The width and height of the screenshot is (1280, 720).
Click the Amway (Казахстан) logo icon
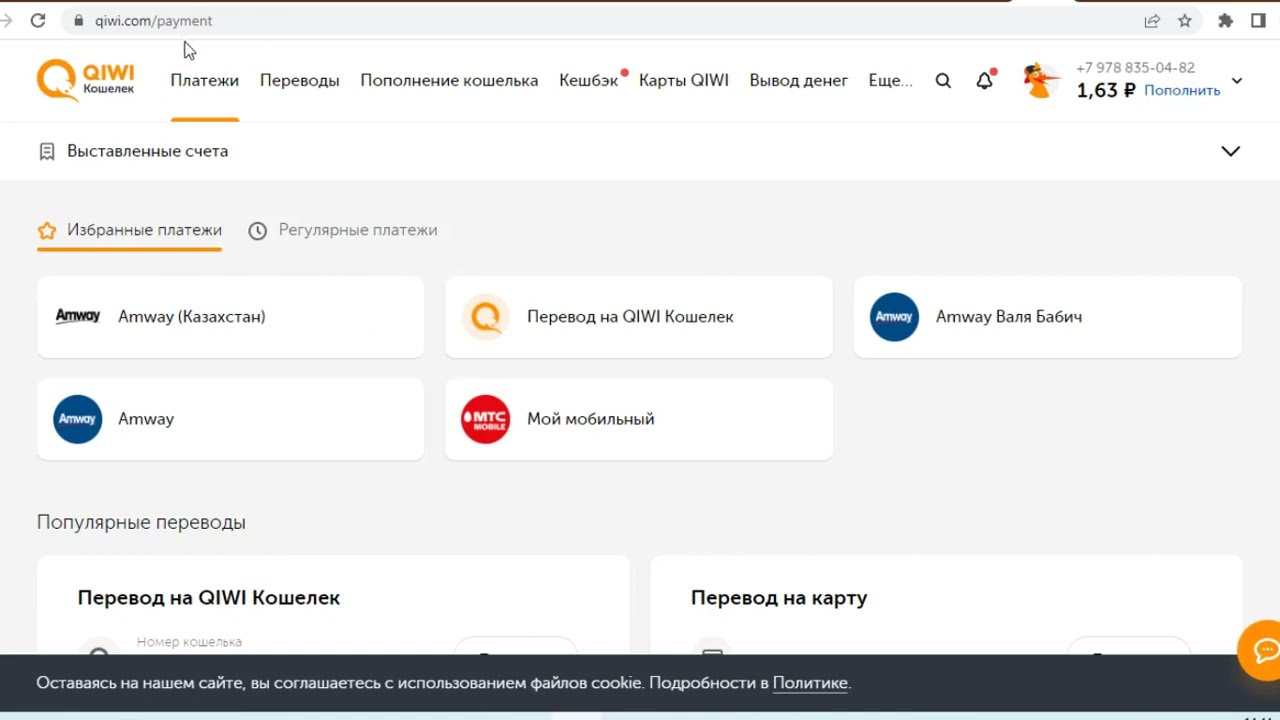78,316
